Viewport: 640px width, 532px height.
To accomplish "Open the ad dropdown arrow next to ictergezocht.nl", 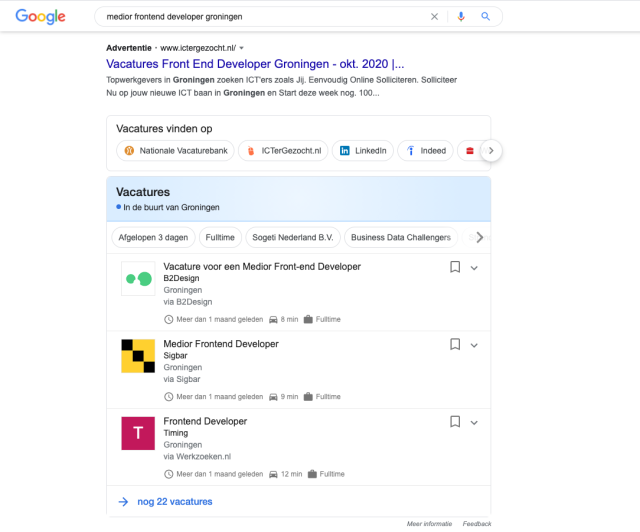I will (x=242, y=48).
